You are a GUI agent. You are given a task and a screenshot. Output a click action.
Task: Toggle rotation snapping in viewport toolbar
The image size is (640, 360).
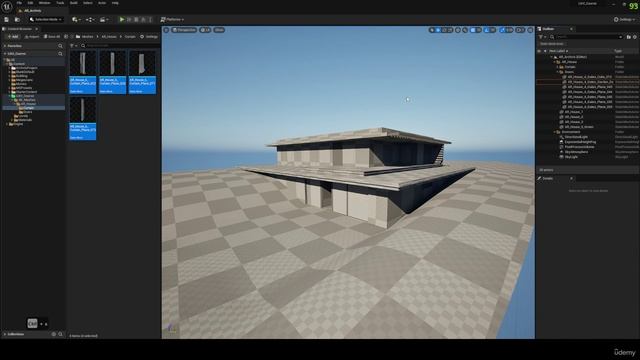[x=487, y=30]
